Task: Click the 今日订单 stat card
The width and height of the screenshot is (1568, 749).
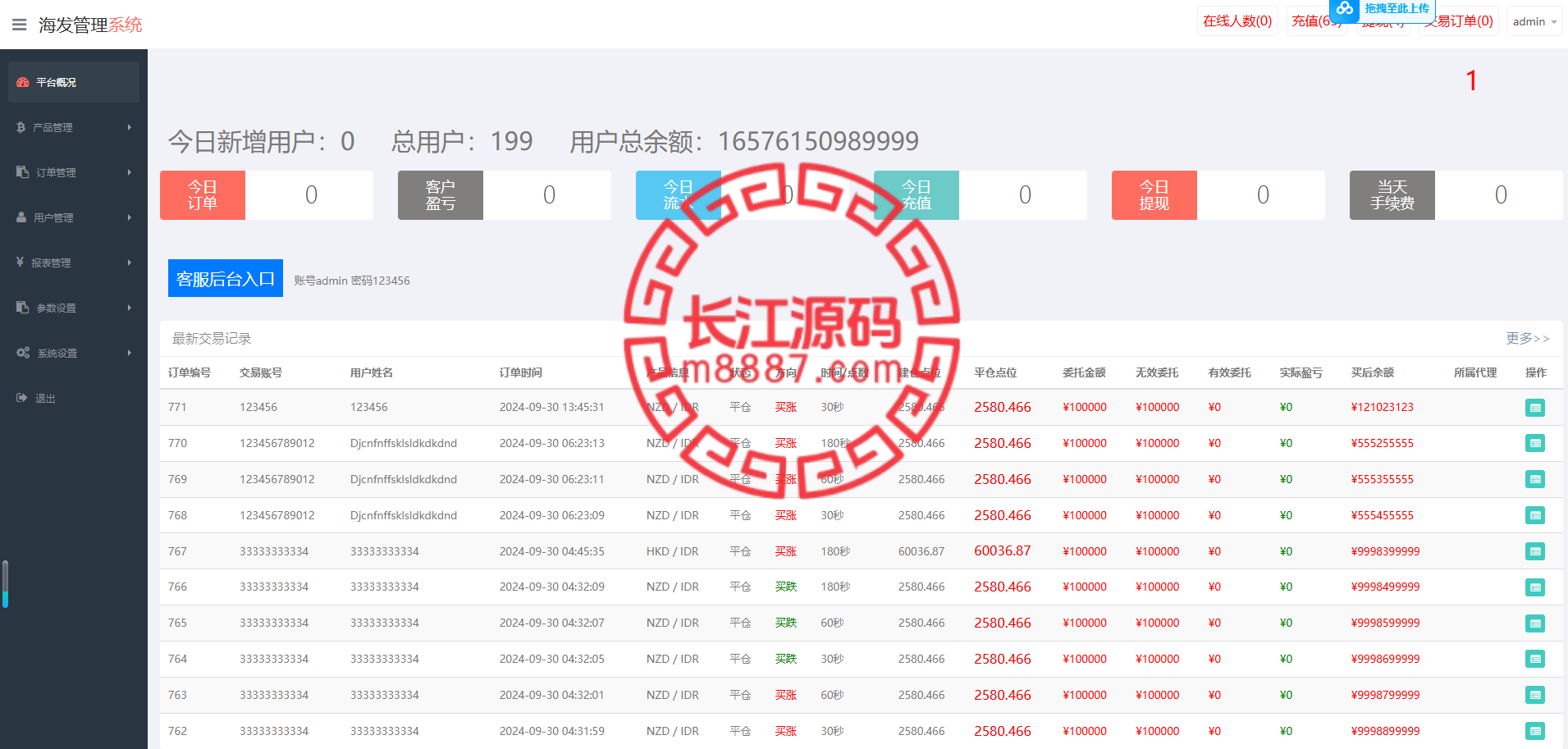Action: point(267,195)
